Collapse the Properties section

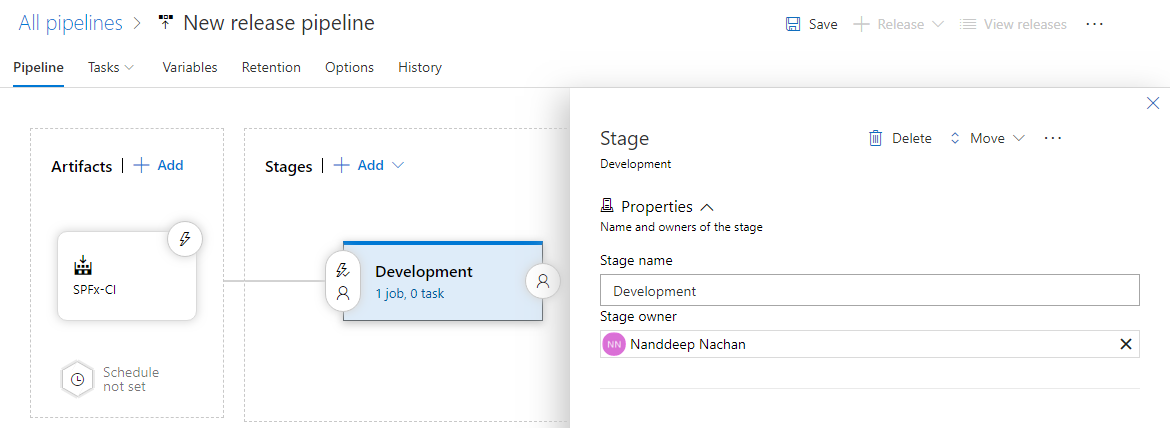coord(707,207)
